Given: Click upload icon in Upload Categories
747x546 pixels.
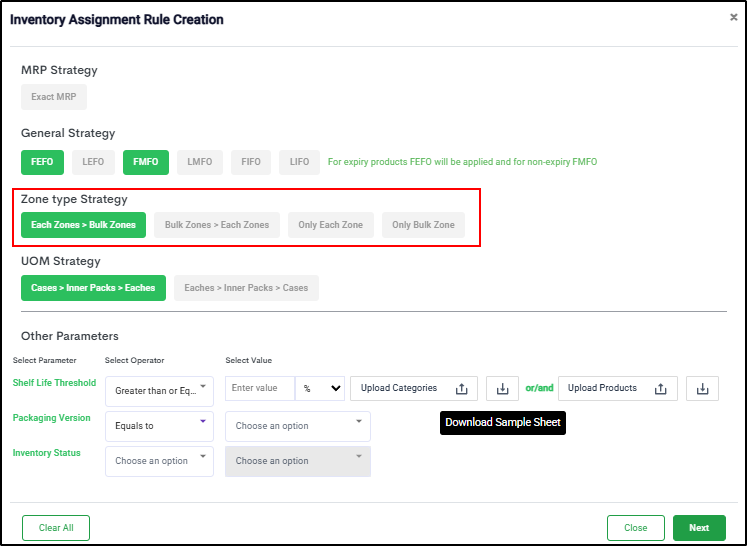Looking at the screenshot, I should pyautogui.click(x=461, y=389).
